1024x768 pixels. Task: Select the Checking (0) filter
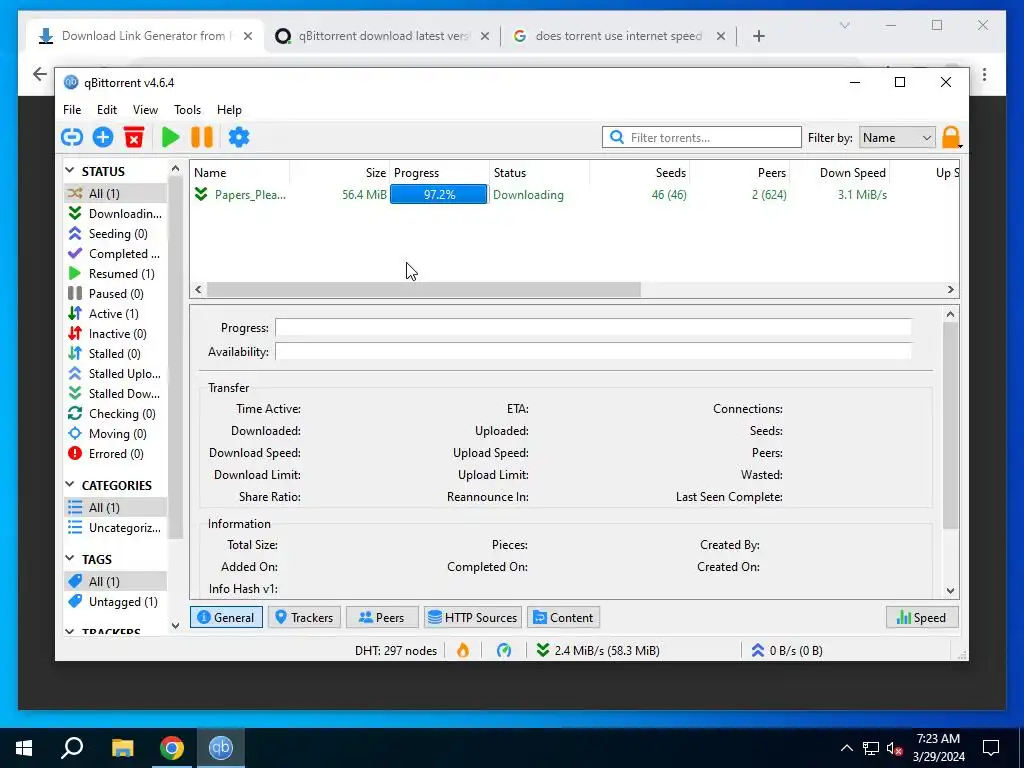pyautogui.click(x=116, y=413)
